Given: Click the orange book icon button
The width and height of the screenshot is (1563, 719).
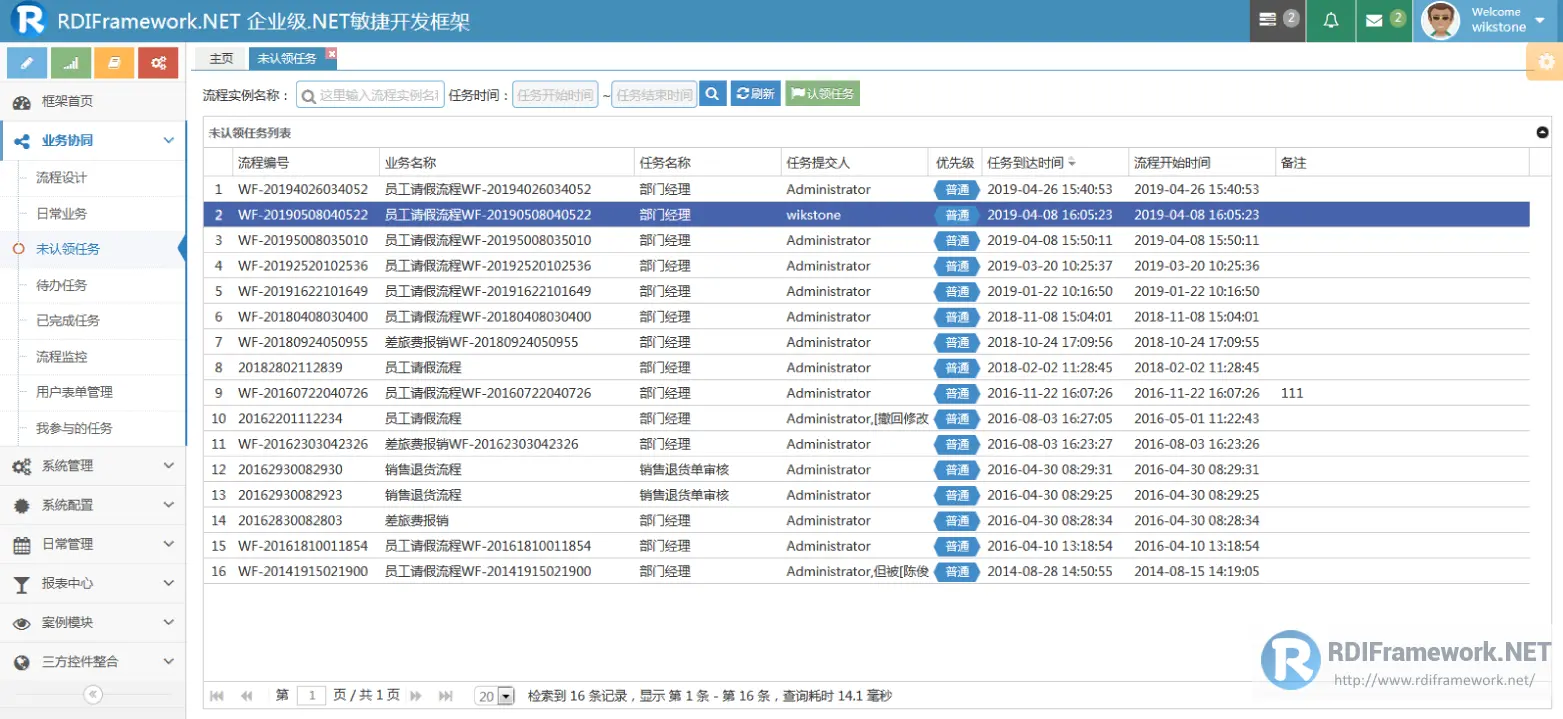Looking at the screenshot, I should pos(115,63).
